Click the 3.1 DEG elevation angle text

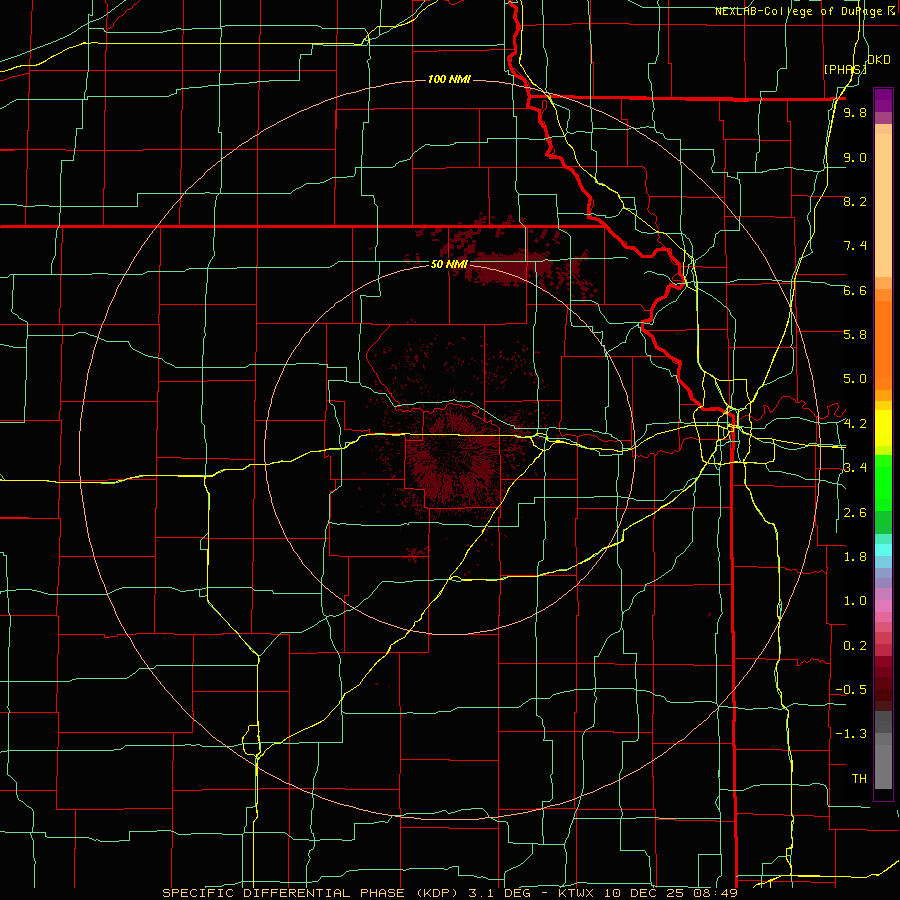(x=499, y=893)
